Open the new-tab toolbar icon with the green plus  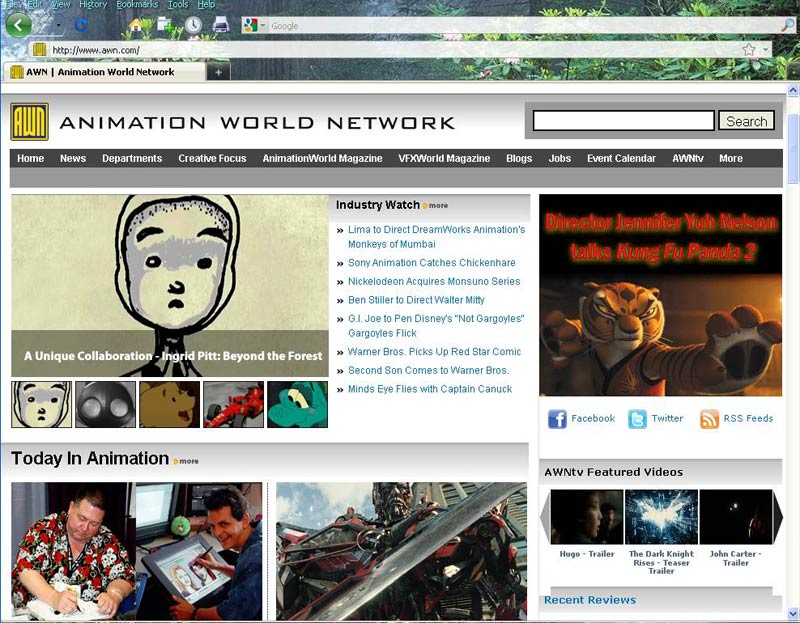(165, 24)
